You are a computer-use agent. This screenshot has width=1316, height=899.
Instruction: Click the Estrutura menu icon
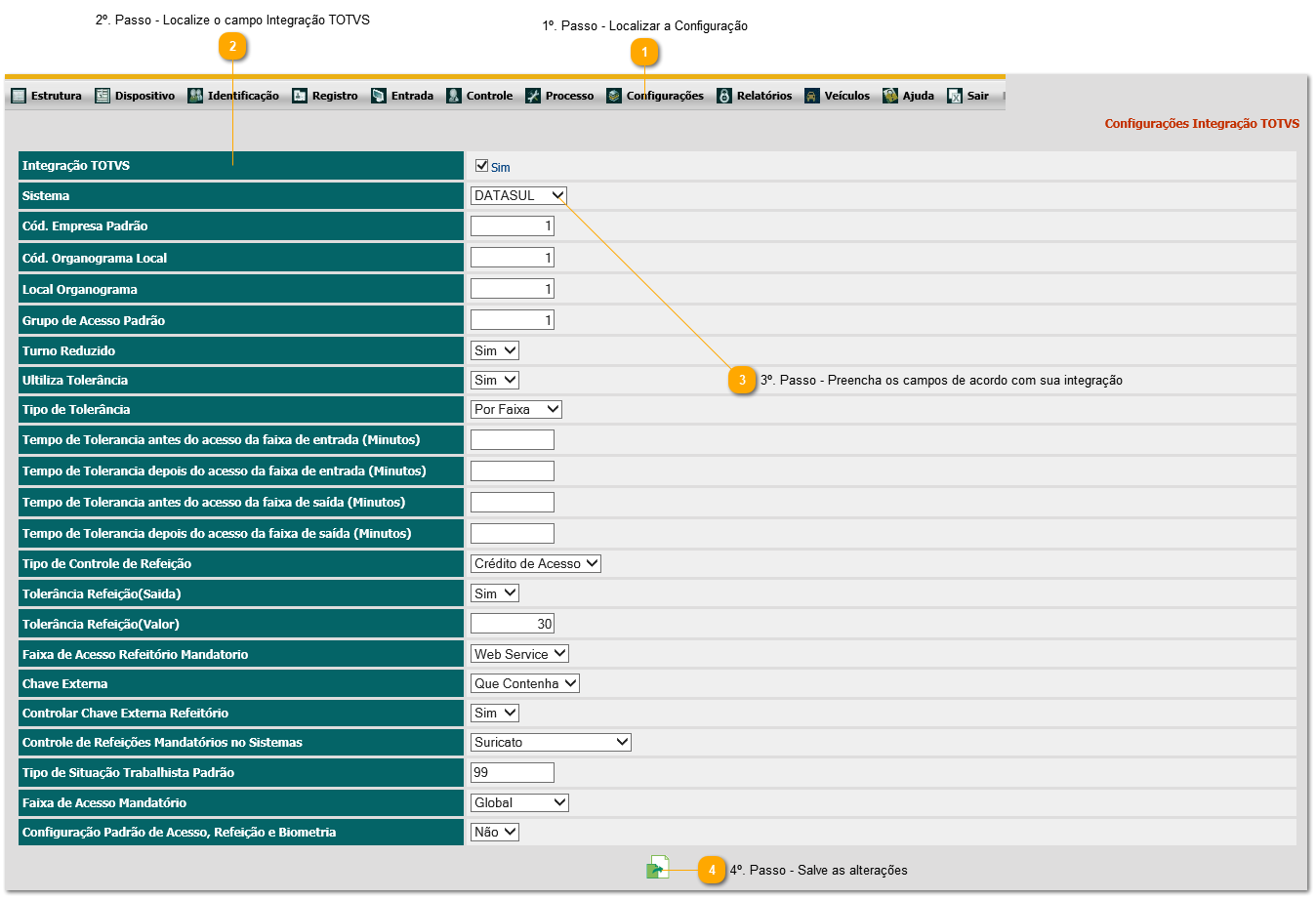pyautogui.click(x=19, y=96)
